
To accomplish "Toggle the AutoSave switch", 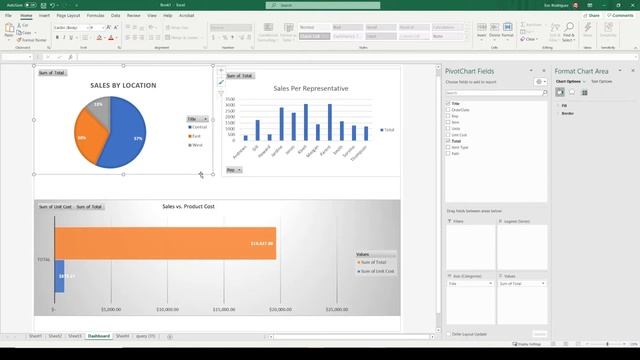I will click(30, 5).
